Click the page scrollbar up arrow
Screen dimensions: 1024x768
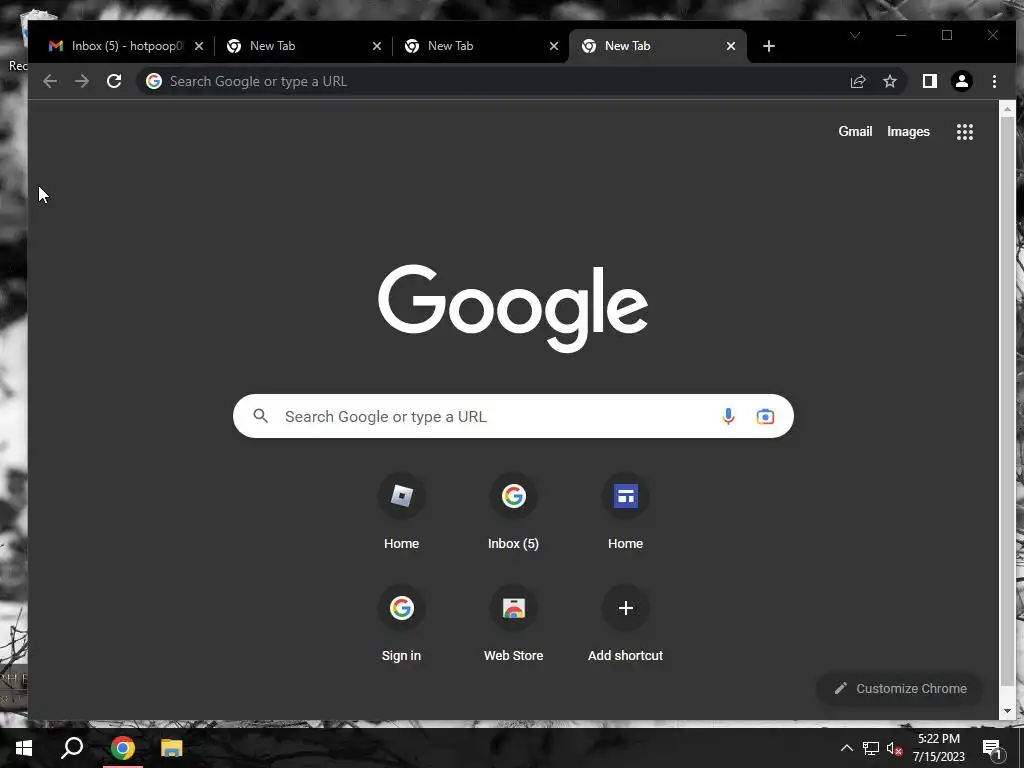pos(1007,109)
